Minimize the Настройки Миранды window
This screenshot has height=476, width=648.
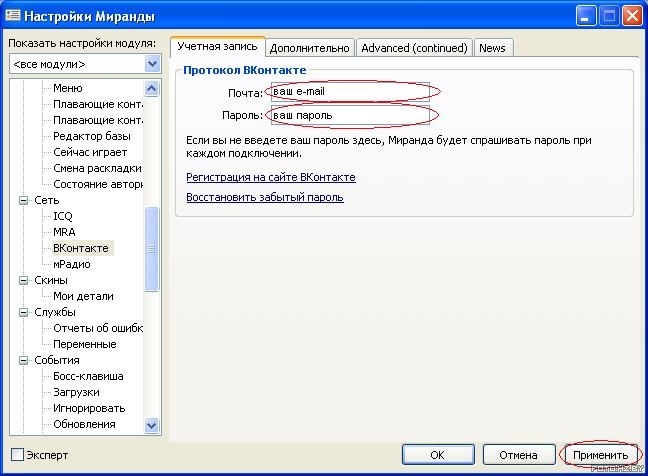point(586,16)
